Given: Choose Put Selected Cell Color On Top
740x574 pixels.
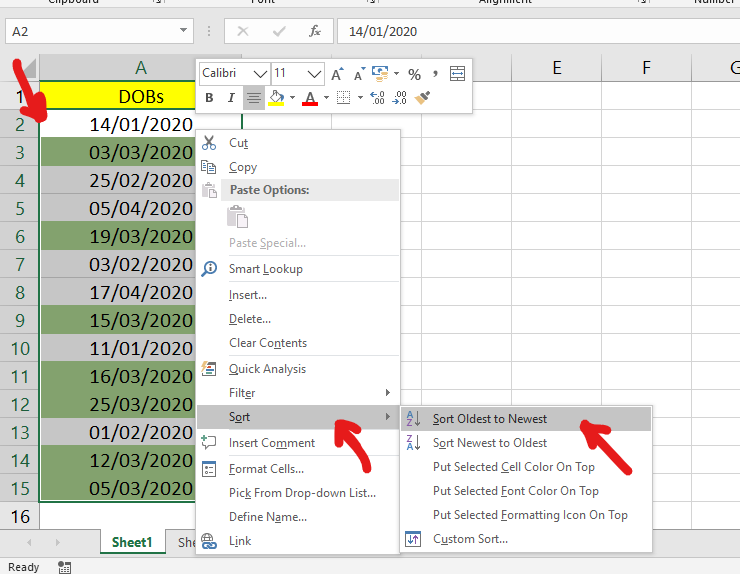Looking at the screenshot, I should tap(526, 467).
